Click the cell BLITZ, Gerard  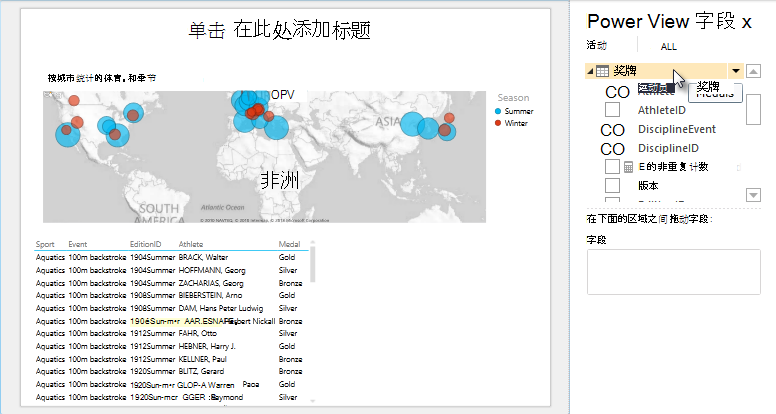pyautogui.click(x=201, y=371)
